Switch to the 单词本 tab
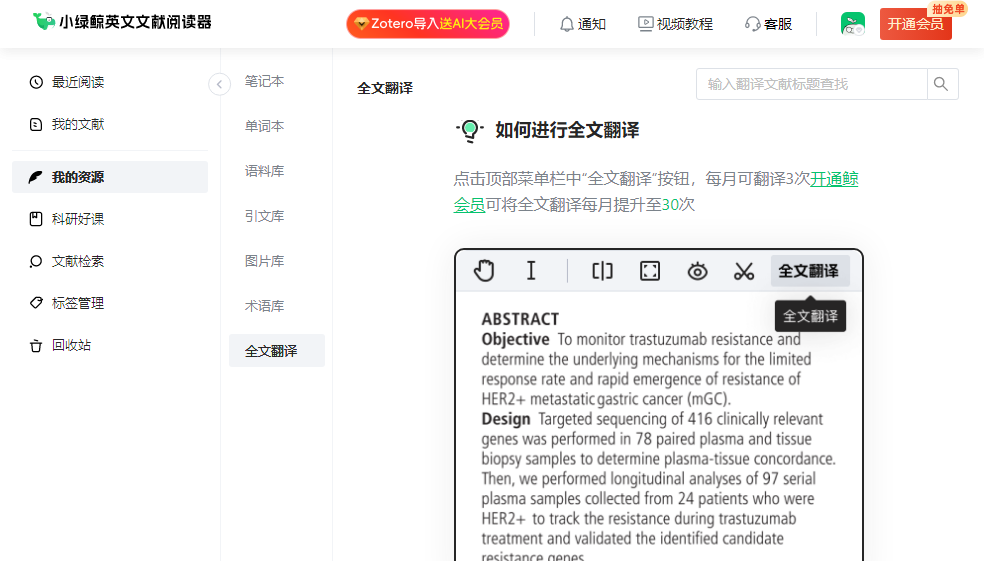984x561 pixels. pos(264,126)
